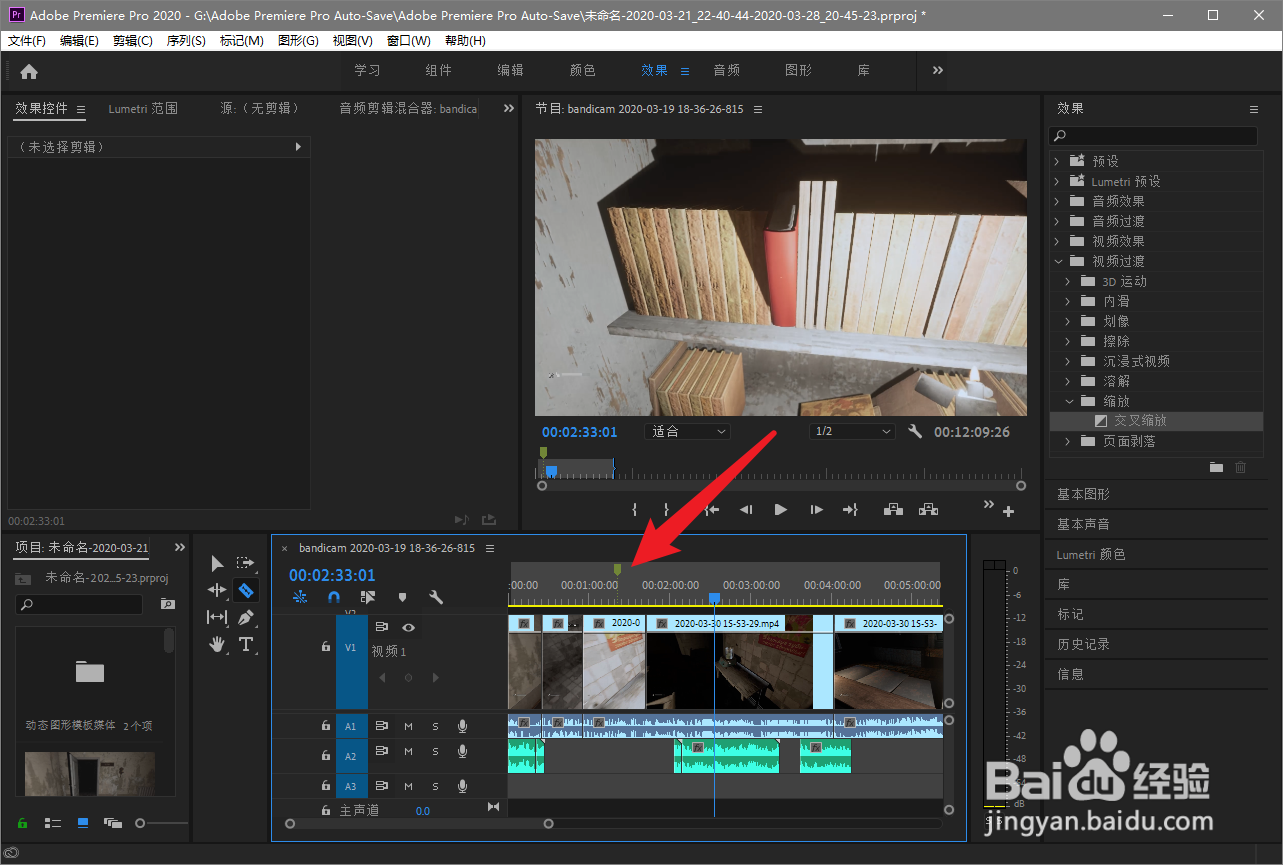
Task: Open the 序列(S) menu
Action: (186, 41)
